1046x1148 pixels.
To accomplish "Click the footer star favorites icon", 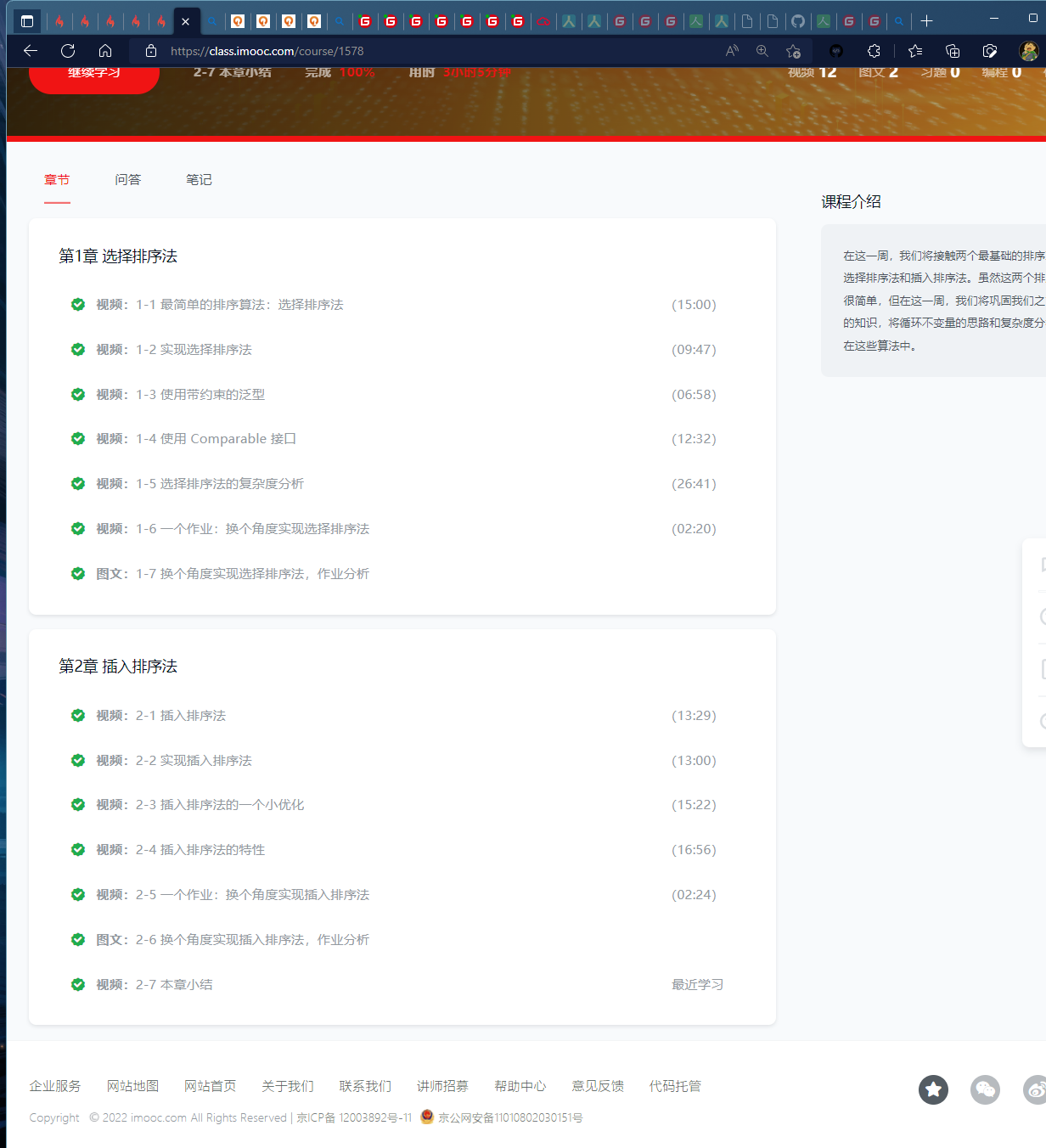I will (x=933, y=1089).
